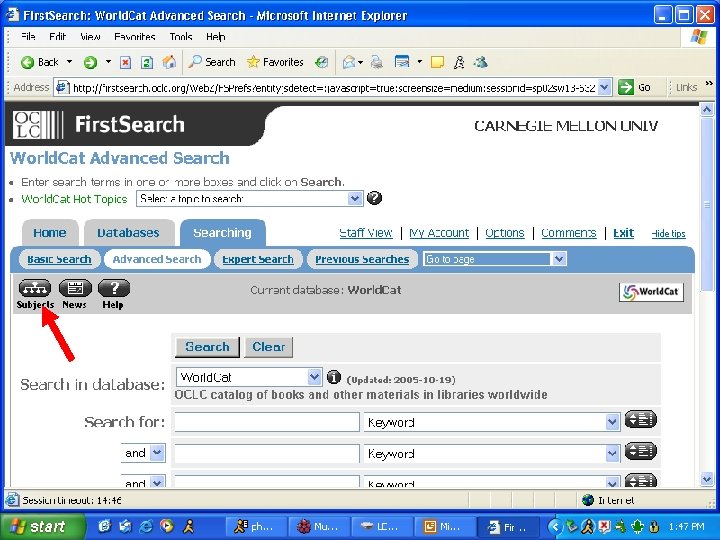Open the browser Help menu
Screen dimensions: 720x540
click(215, 37)
